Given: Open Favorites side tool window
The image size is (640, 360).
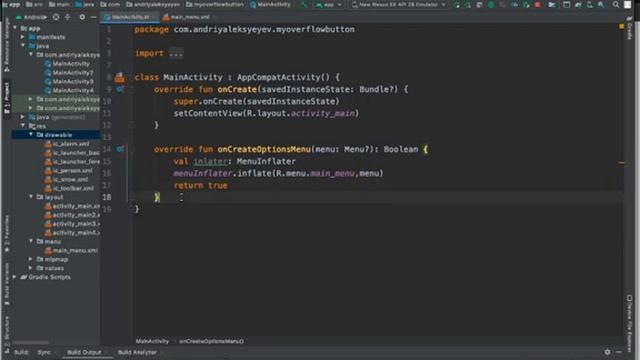Looking at the screenshot, I should click(x=7, y=233).
